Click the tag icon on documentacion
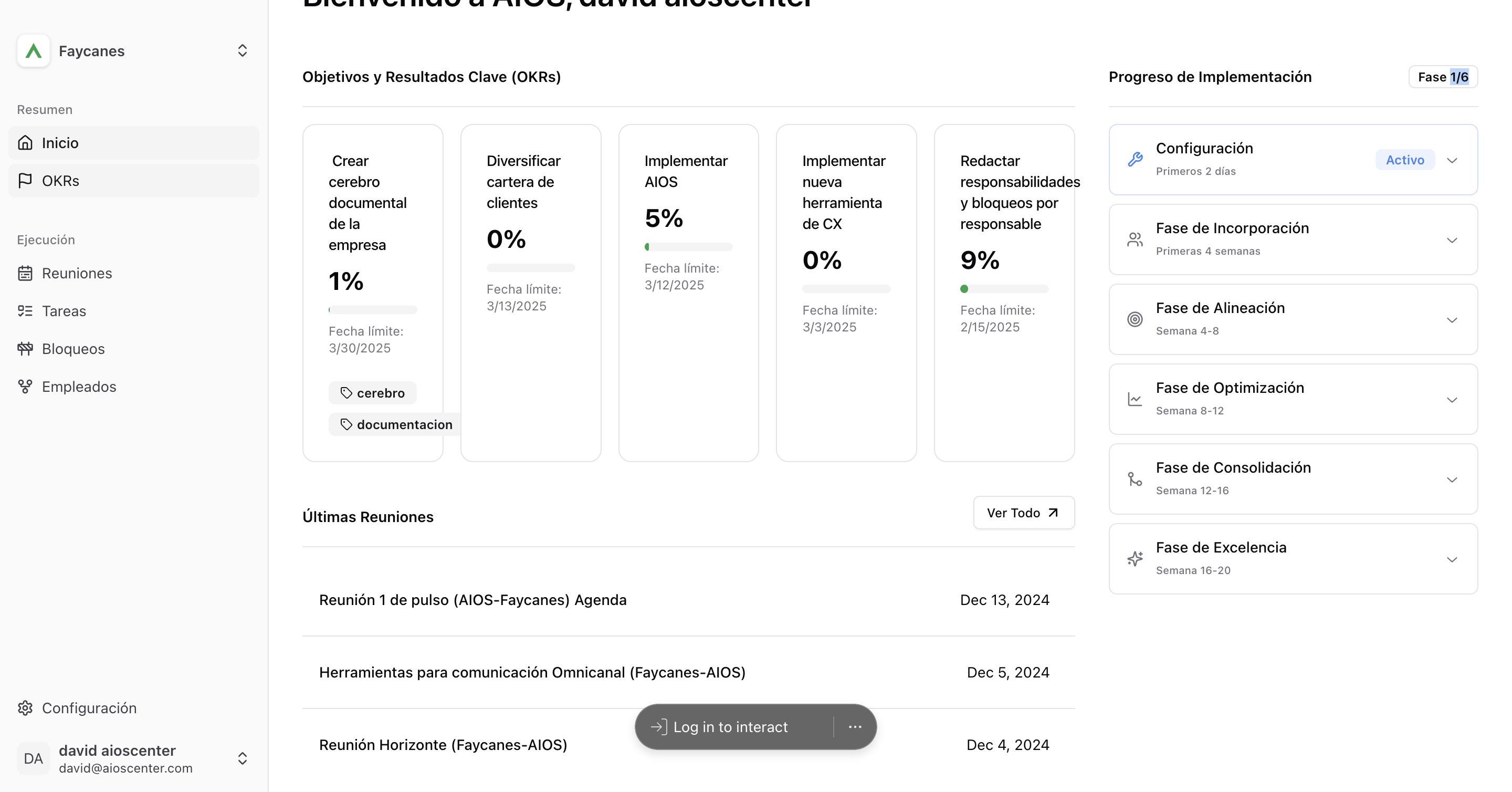 346,424
